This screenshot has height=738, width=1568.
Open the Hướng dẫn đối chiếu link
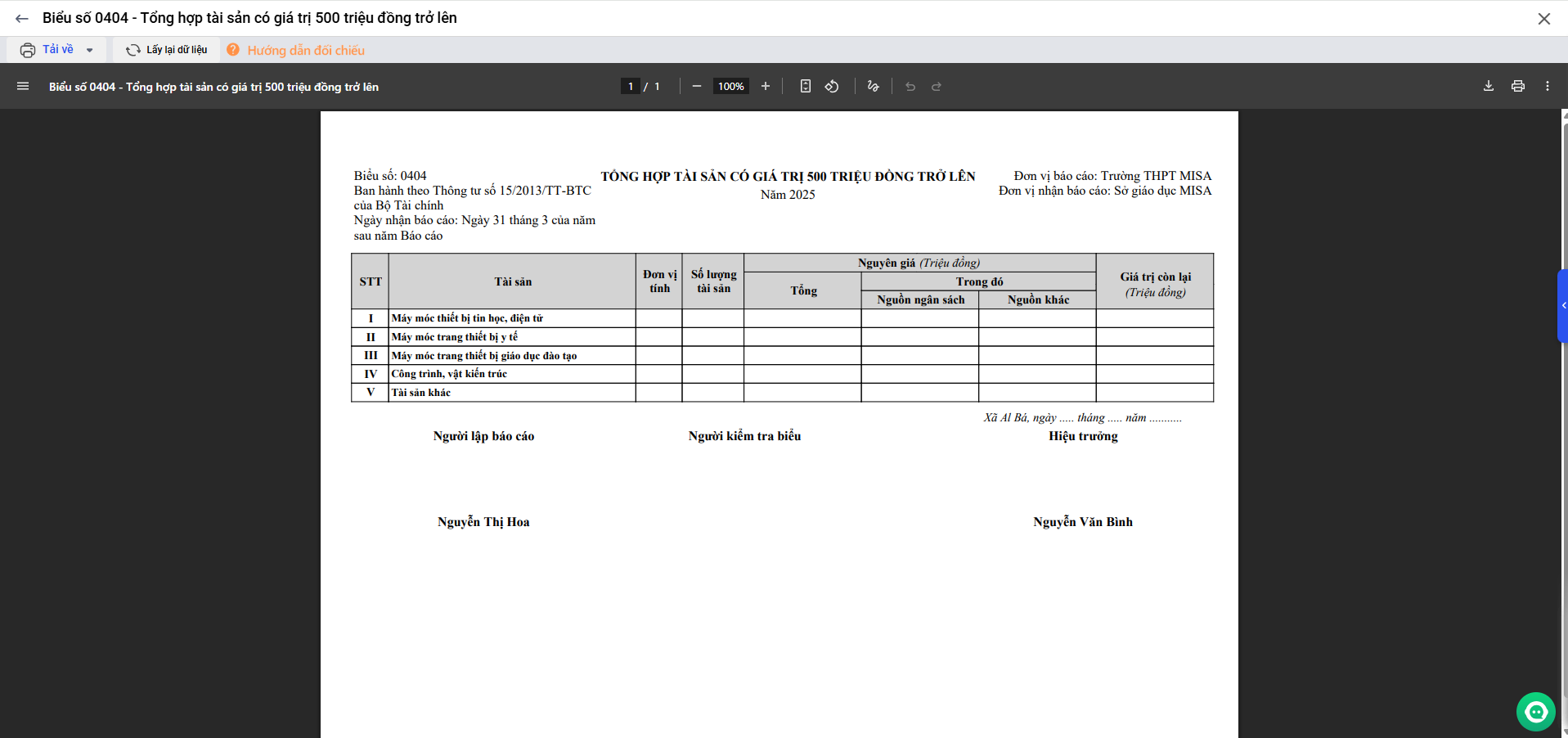click(305, 50)
